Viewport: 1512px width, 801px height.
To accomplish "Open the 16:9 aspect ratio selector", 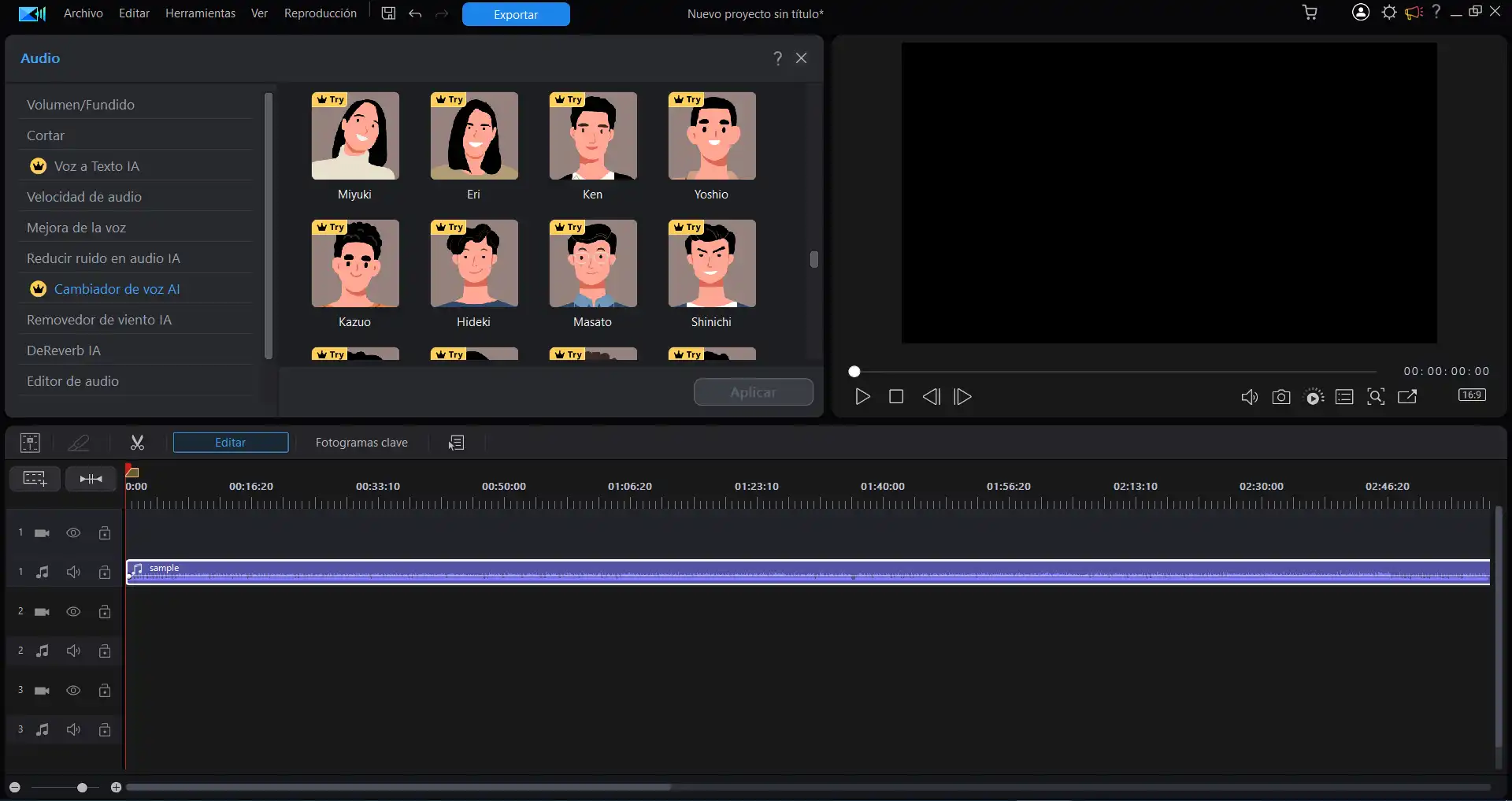I will [1472, 396].
